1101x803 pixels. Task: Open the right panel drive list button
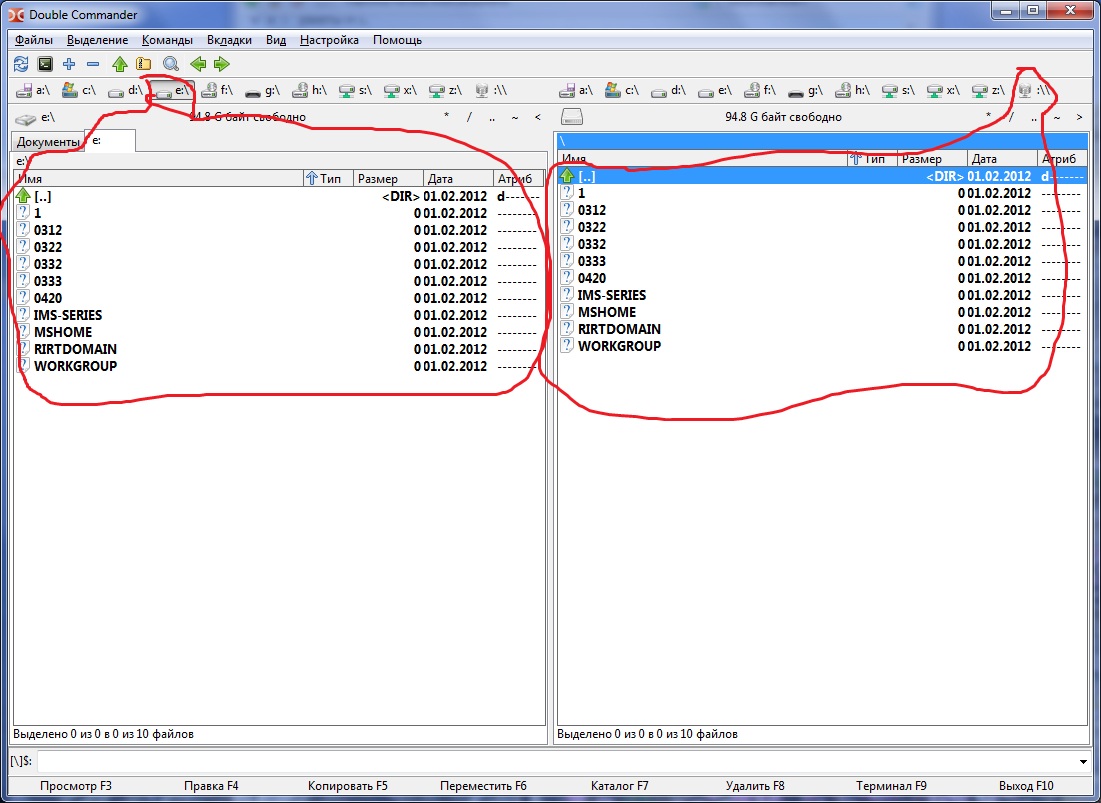(x=571, y=117)
